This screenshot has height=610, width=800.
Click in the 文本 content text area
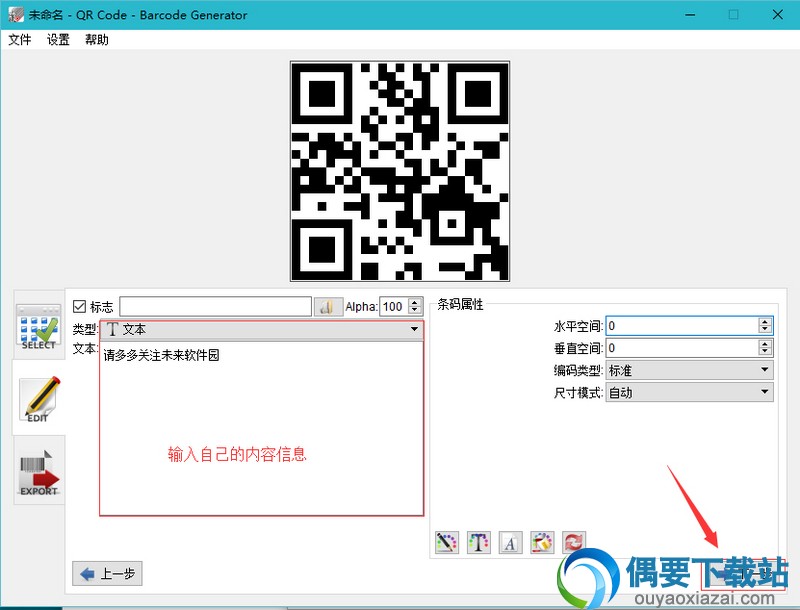click(x=262, y=428)
